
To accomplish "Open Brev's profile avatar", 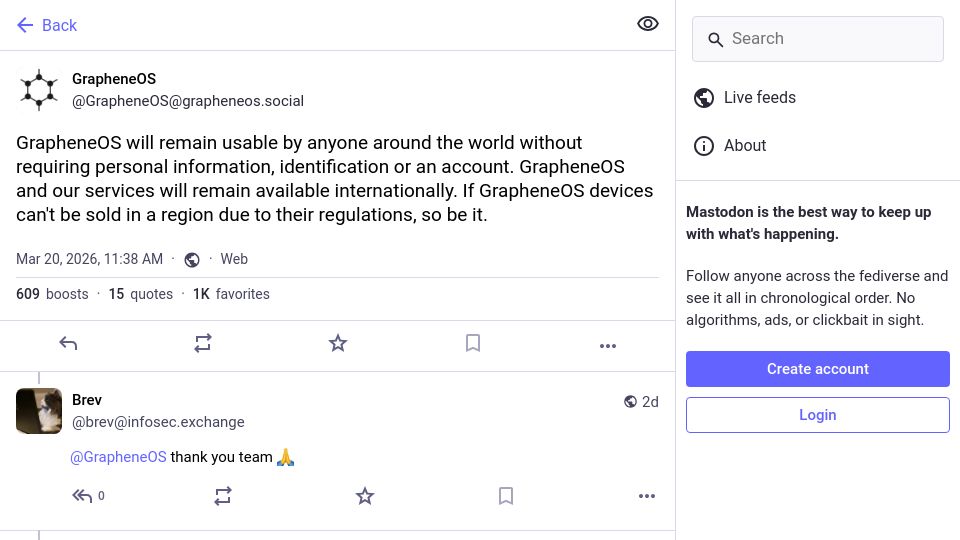I will 39,411.
